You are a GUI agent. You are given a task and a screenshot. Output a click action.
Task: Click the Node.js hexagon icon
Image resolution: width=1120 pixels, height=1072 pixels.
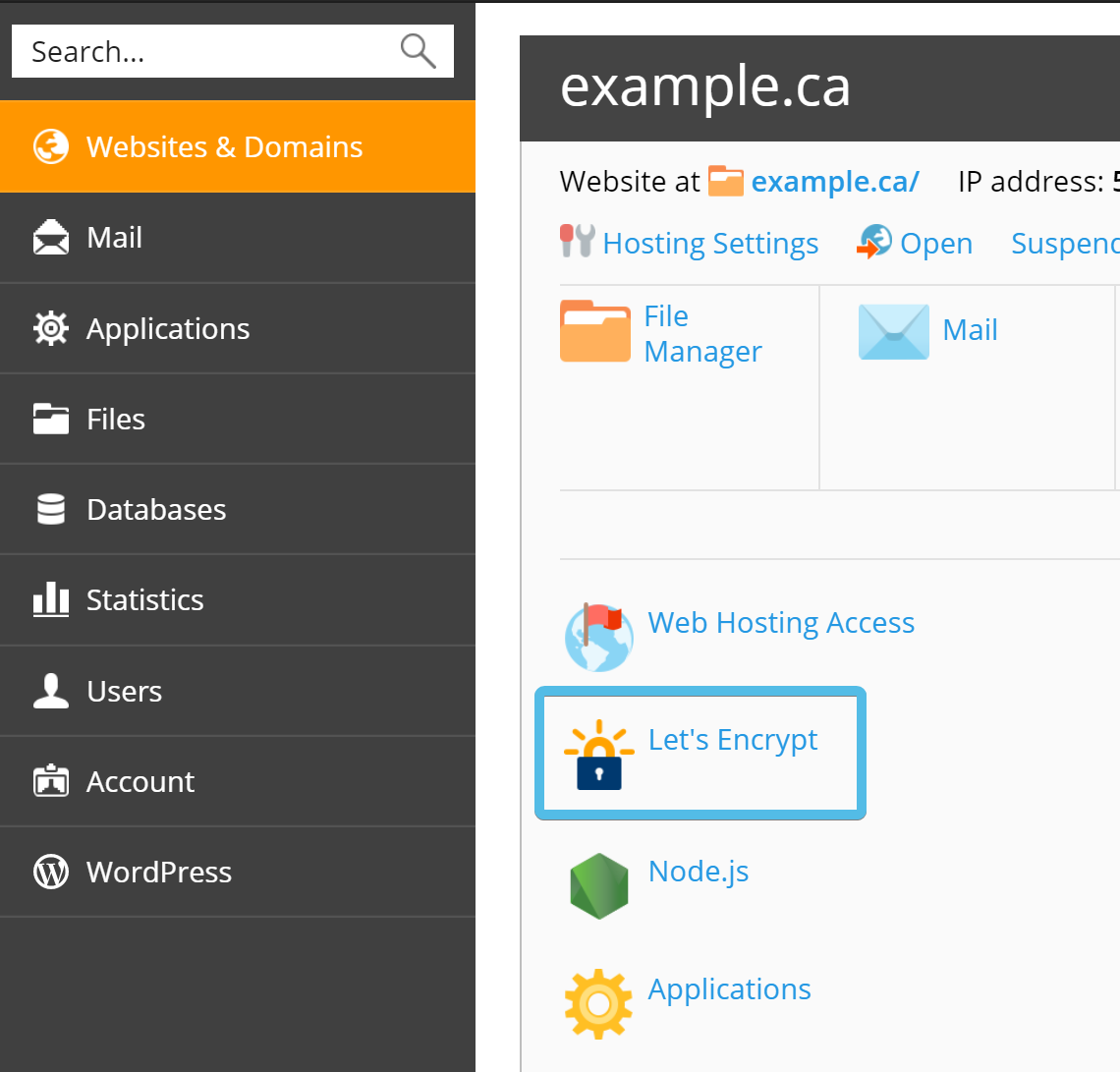tap(598, 885)
